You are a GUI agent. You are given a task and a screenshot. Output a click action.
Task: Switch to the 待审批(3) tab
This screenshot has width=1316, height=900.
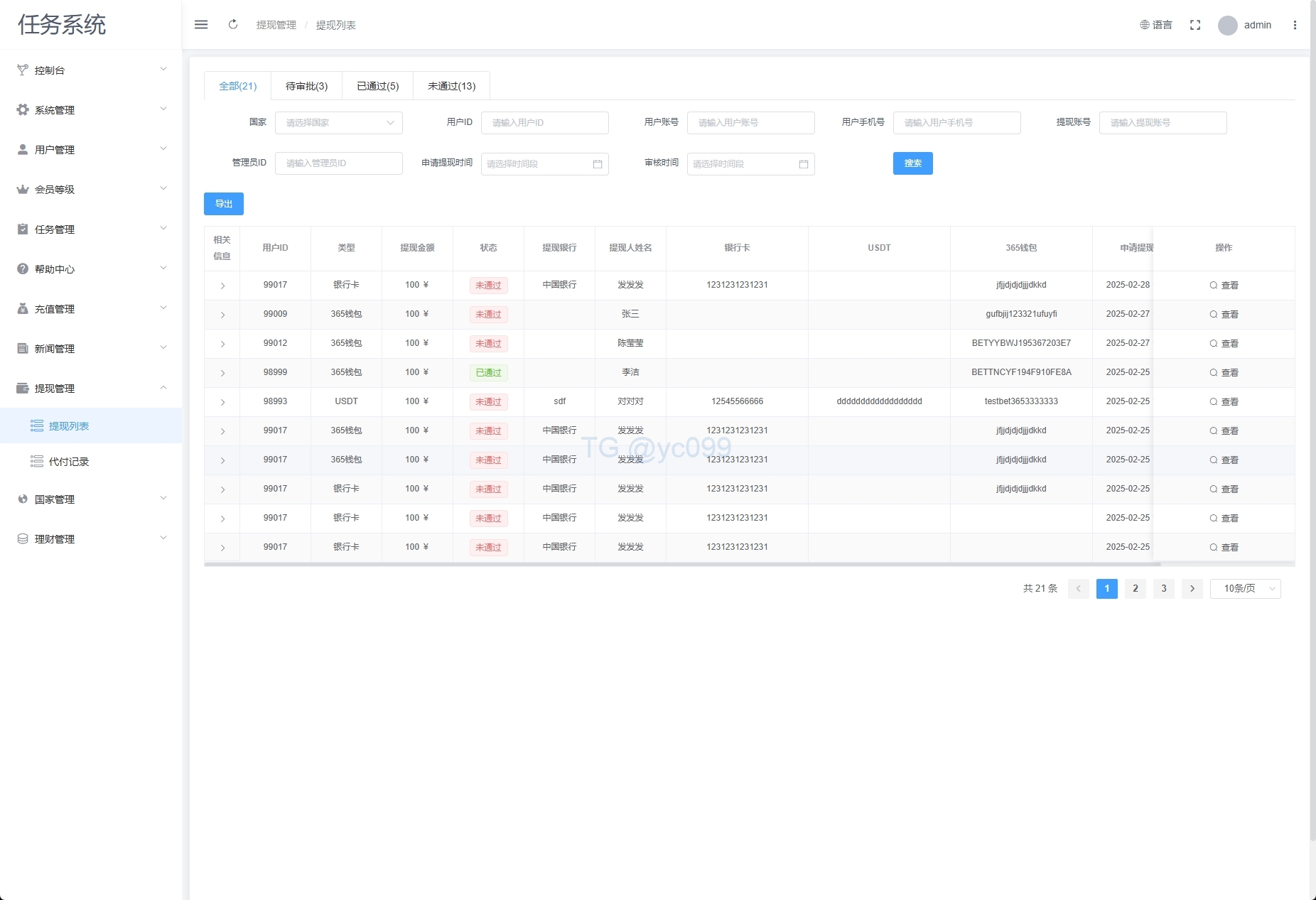tap(306, 86)
